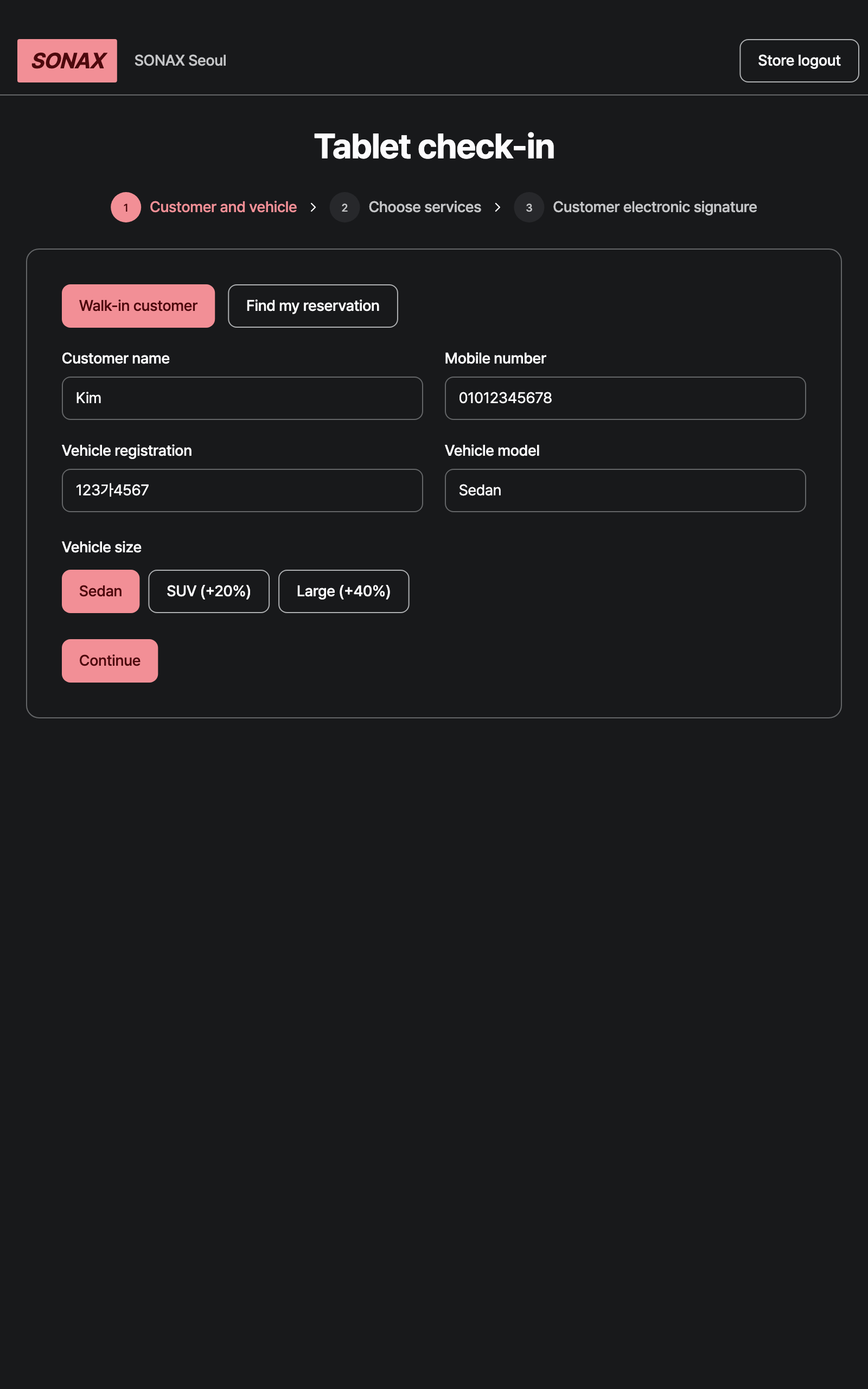Choose SUV (+20%) vehicle size
The image size is (868, 1389).
(209, 591)
